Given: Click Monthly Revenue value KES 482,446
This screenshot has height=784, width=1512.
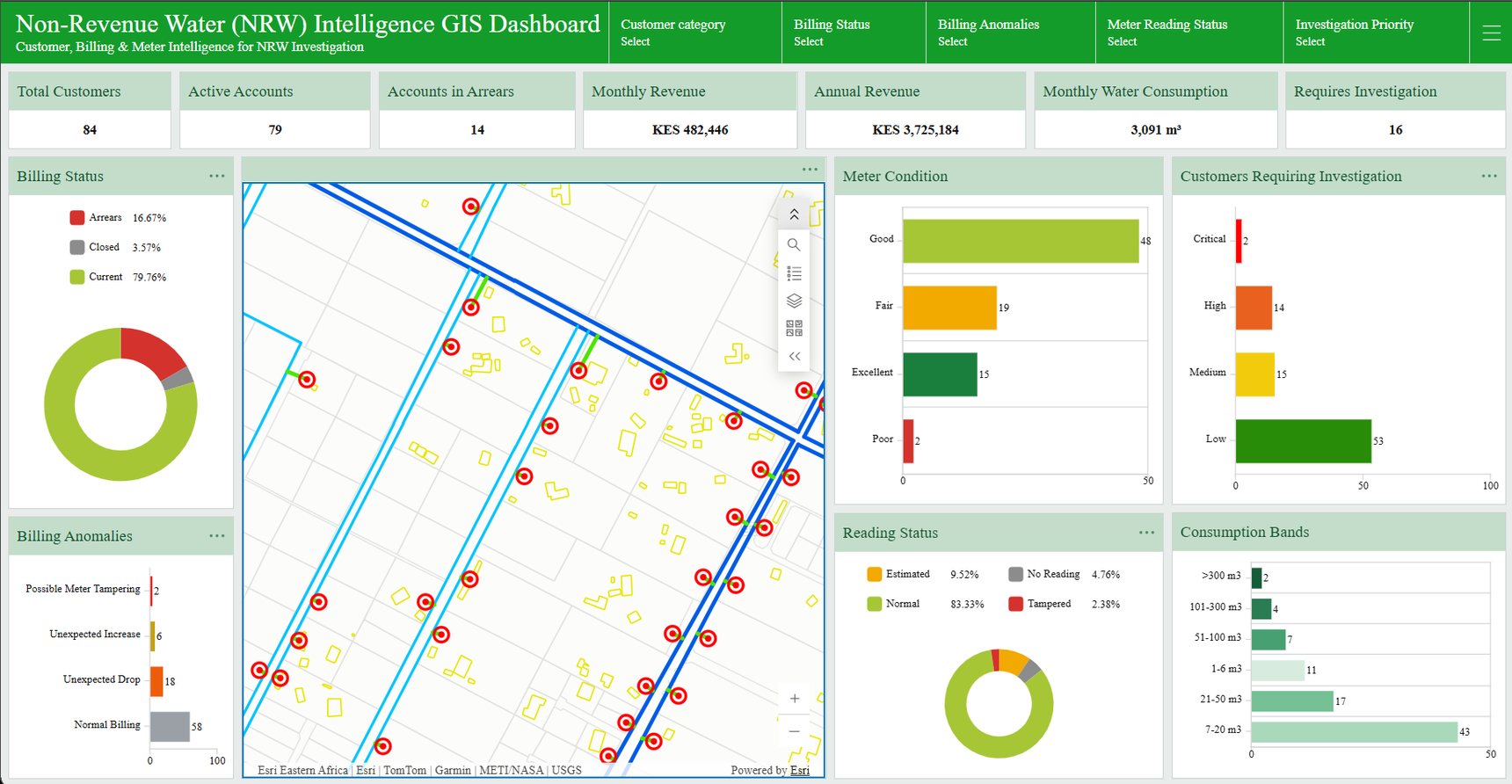Looking at the screenshot, I should click(x=690, y=129).
